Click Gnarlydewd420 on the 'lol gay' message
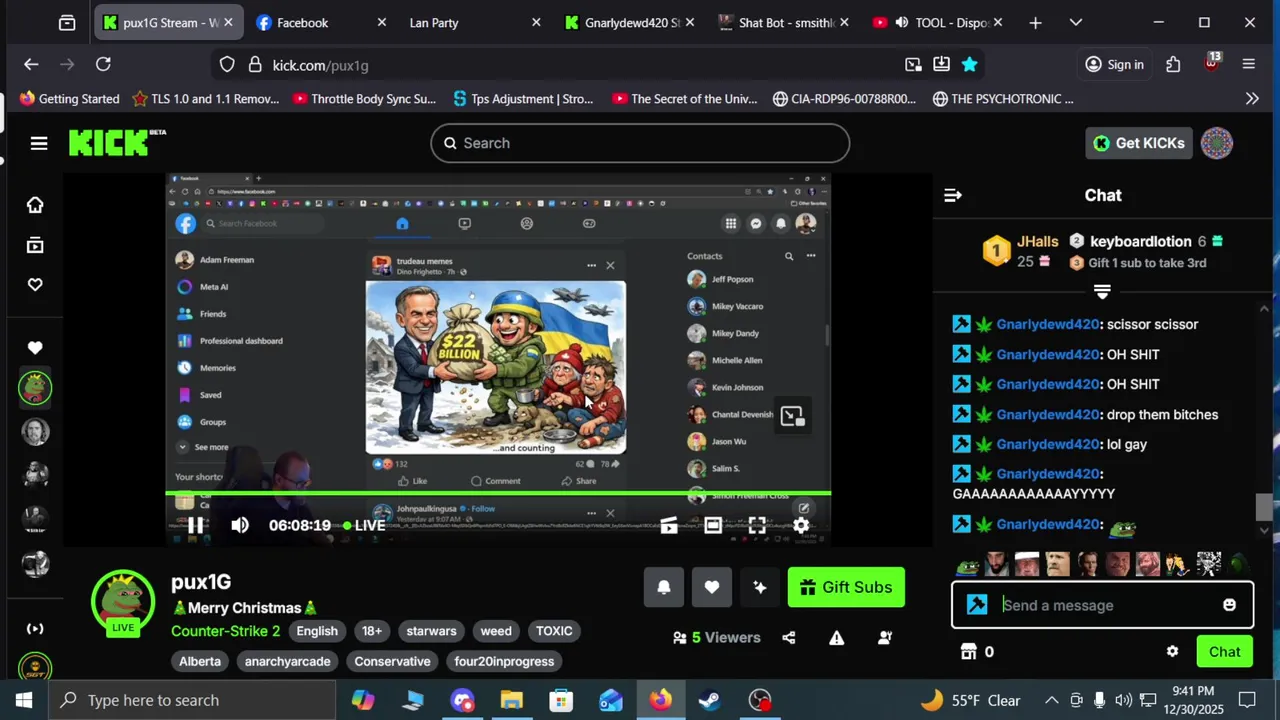The image size is (1280, 720). point(1048,444)
